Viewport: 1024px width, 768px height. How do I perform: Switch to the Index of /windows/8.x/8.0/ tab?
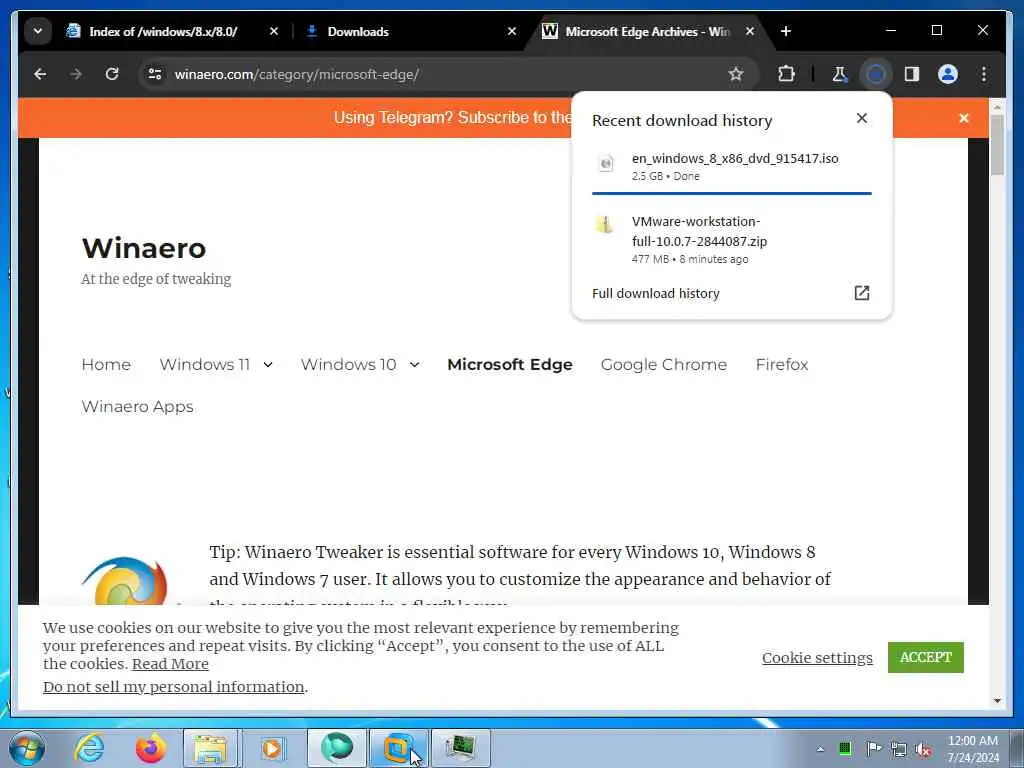(x=163, y=31)
